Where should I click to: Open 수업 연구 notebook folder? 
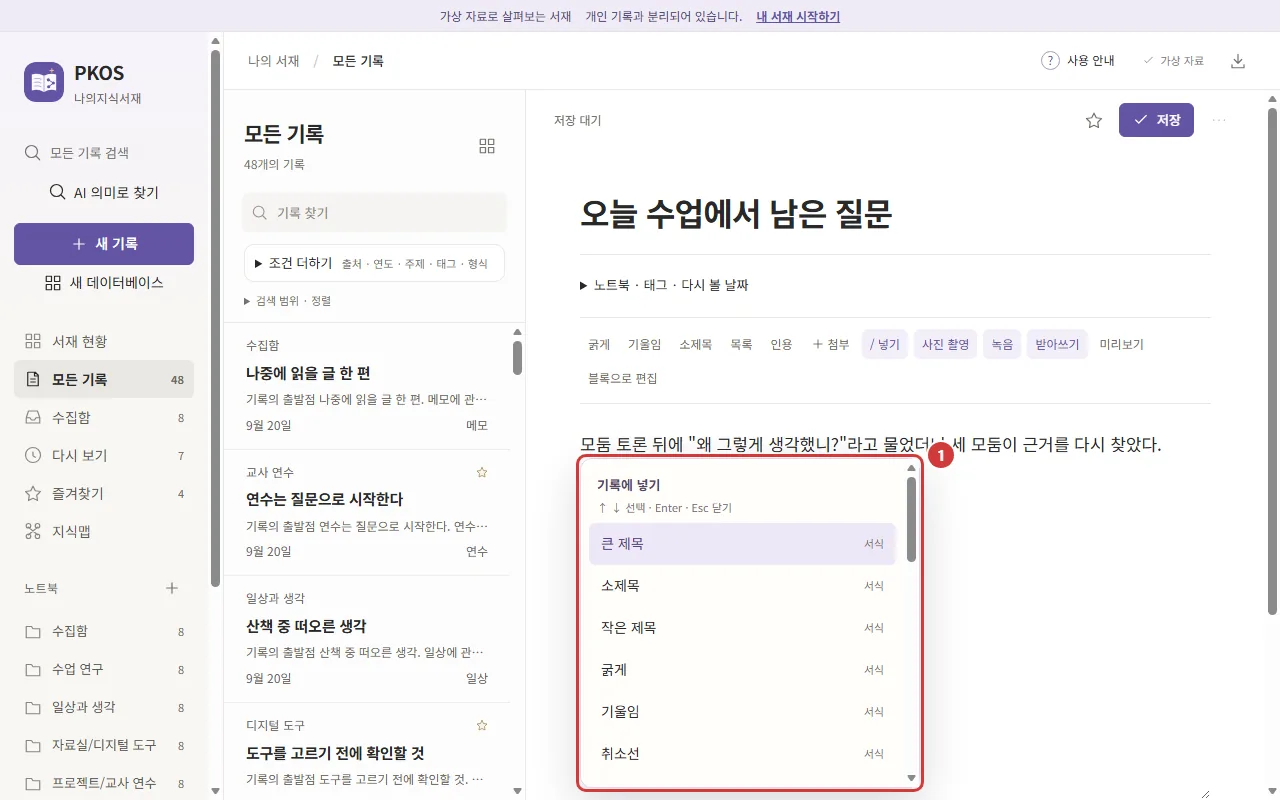pos(104,669)
